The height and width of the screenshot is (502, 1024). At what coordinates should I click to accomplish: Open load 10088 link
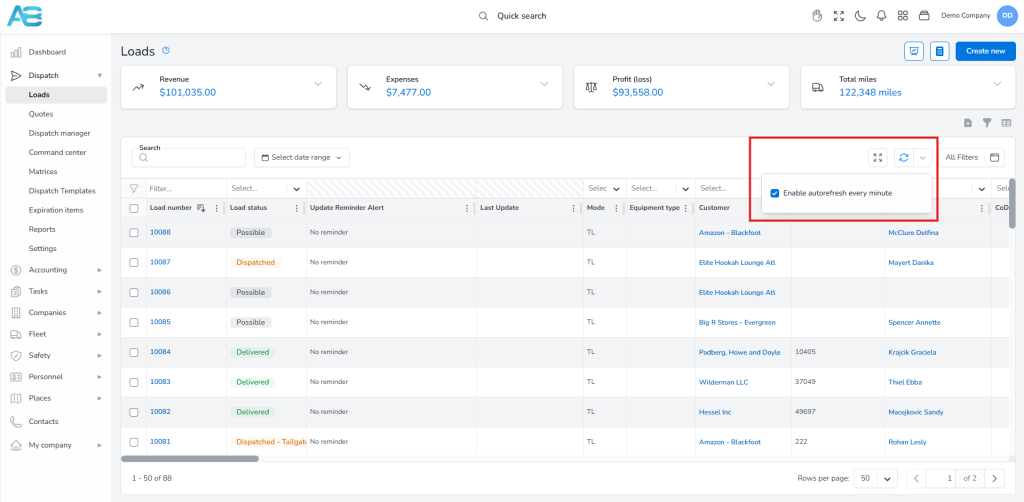point(160,232)
